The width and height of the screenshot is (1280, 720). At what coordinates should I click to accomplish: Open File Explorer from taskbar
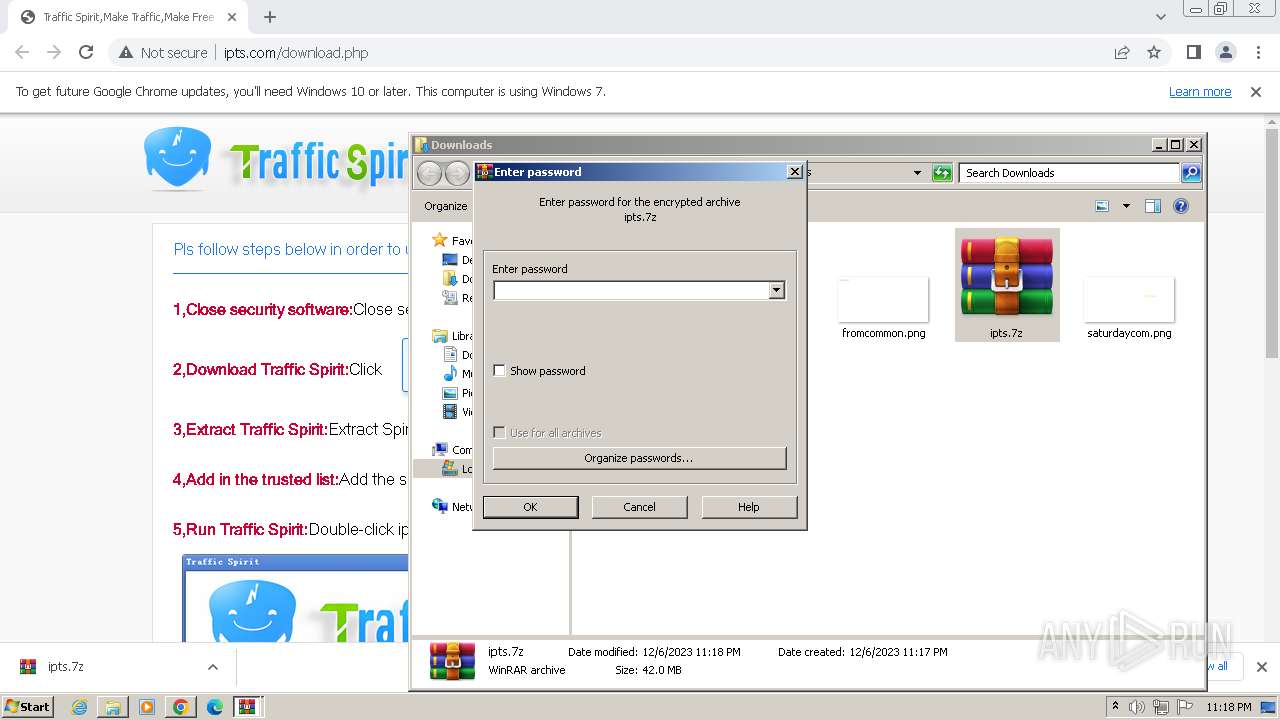[x=113, y=707]
